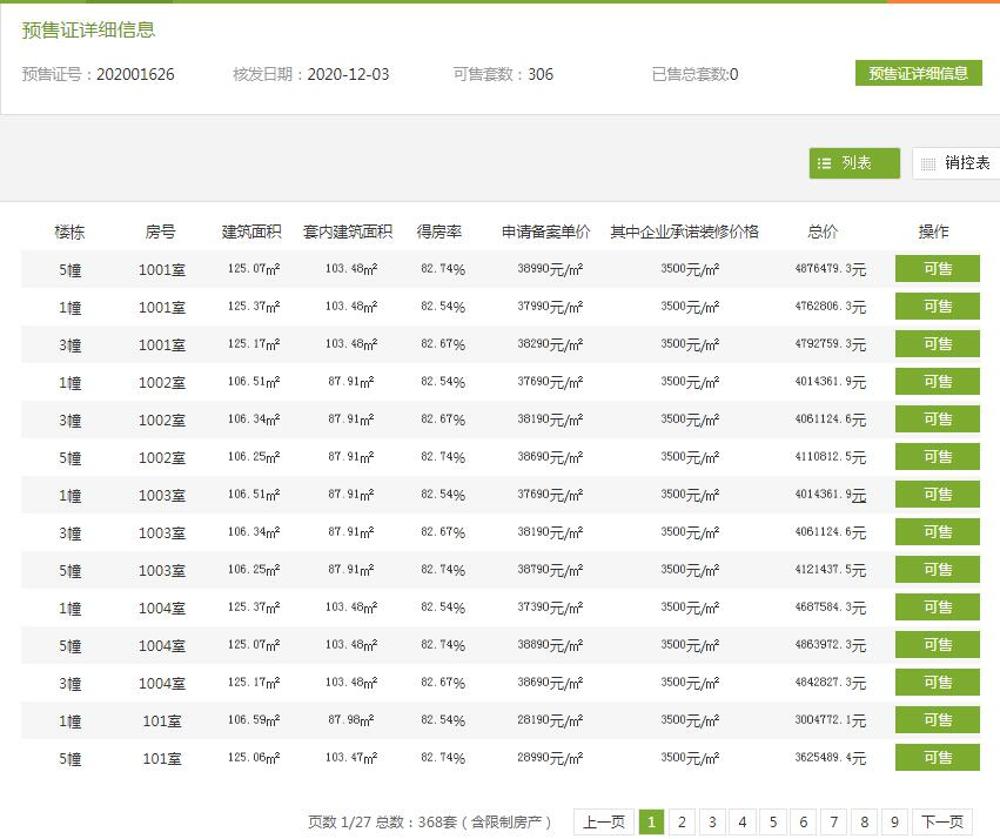This screenshot has height=839, width=1000.
Task: Click unit price 38290元/m²
Action: (x=550, y=344)
